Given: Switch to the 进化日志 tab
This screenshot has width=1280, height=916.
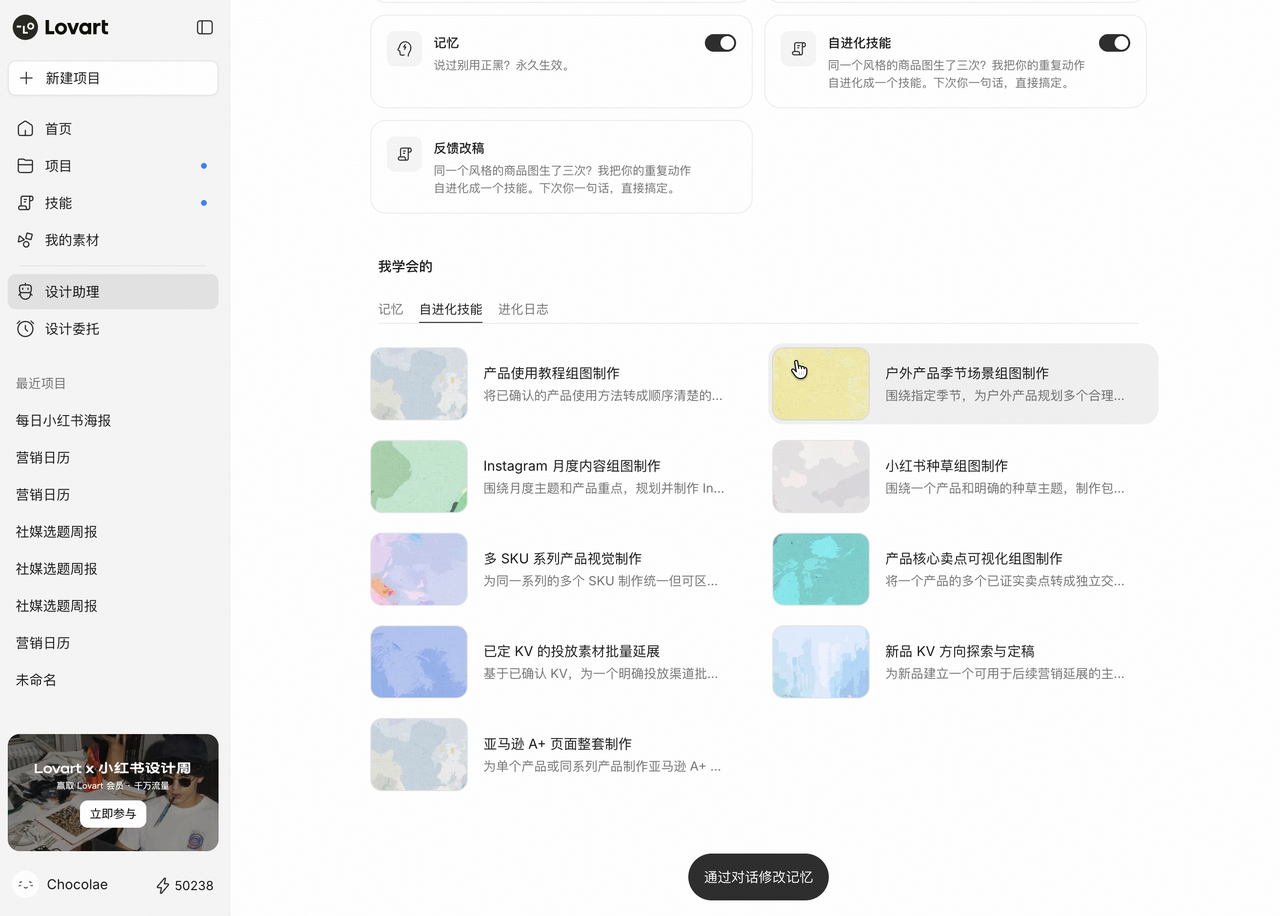Looking at the screenshot, I should (523, 309).
